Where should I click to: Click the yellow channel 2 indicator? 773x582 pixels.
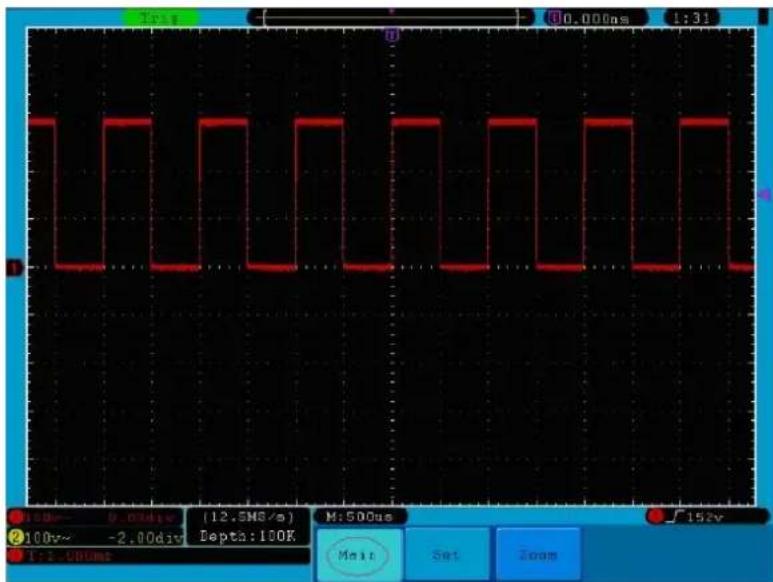[16, 537]
